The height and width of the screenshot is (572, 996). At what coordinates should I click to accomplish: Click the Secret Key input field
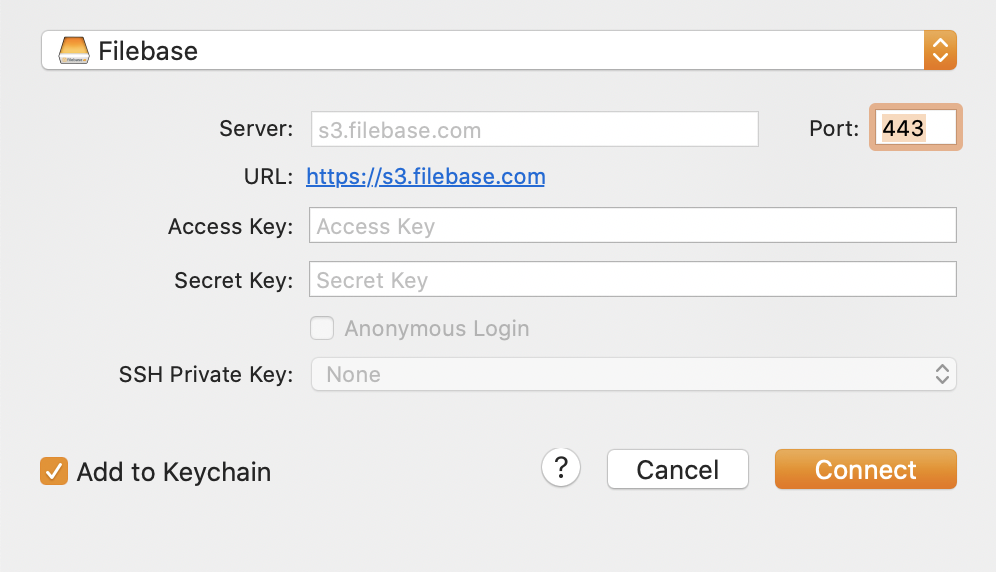633,279
